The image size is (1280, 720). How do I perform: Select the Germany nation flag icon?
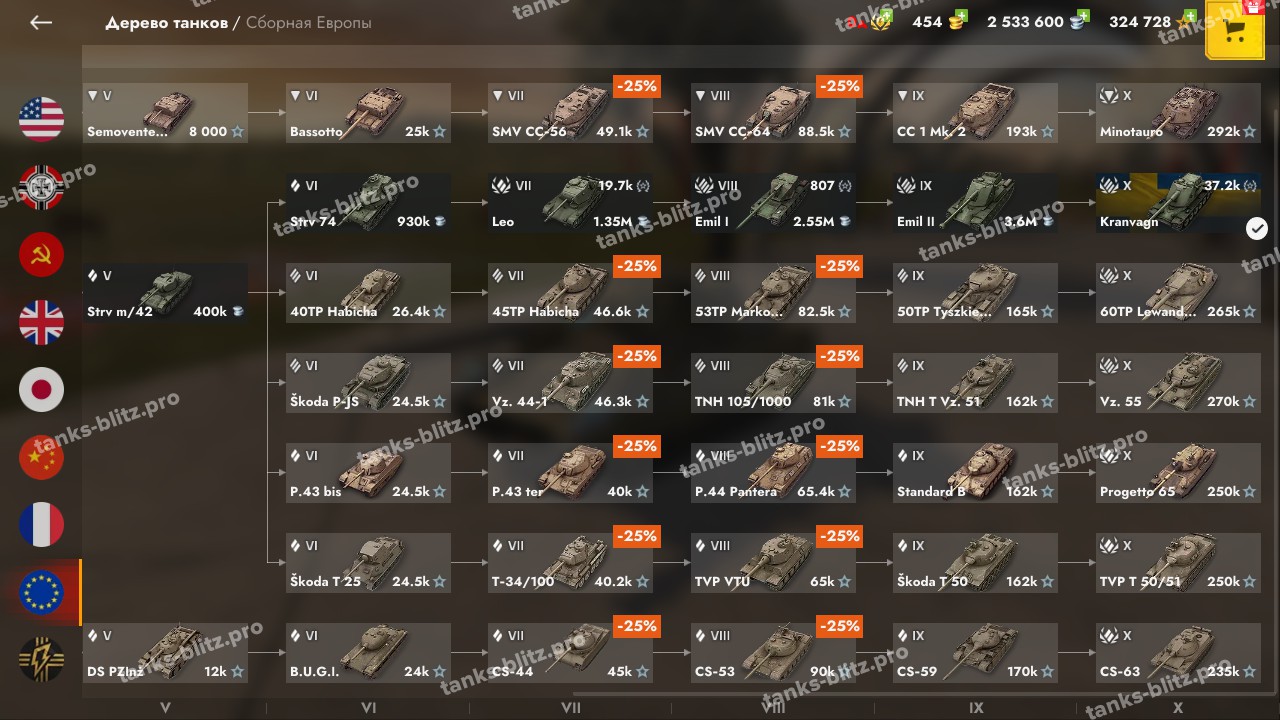[41, 188]
